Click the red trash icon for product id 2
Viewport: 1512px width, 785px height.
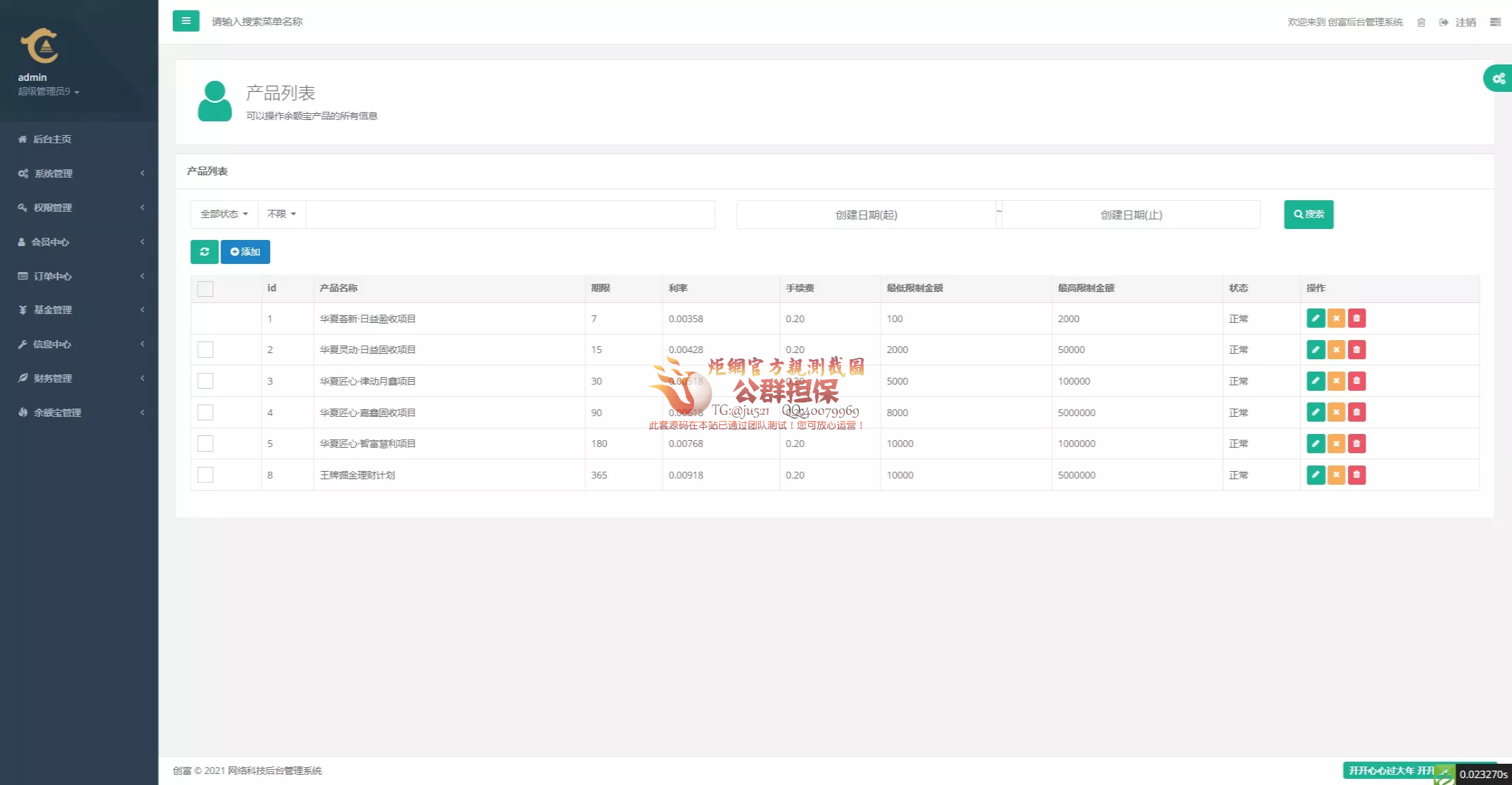tap(1356, 350)
